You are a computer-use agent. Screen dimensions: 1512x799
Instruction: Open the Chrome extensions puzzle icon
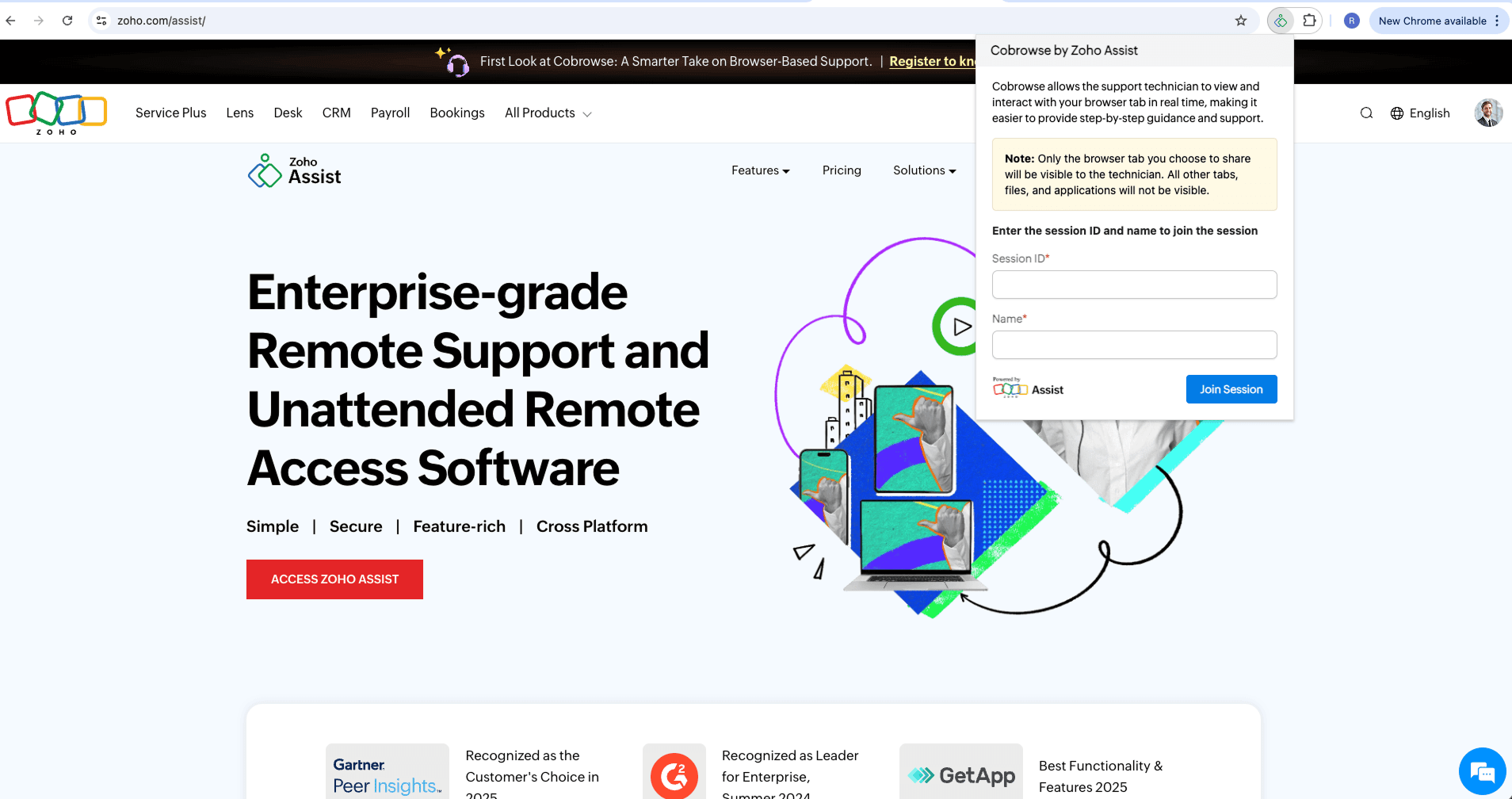click(x=1310, y=21)
